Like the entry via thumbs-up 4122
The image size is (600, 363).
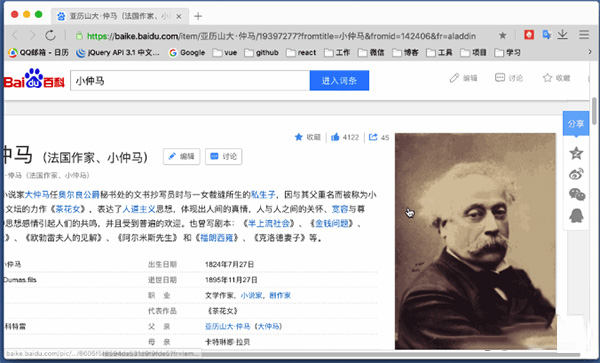coord(345,137)
